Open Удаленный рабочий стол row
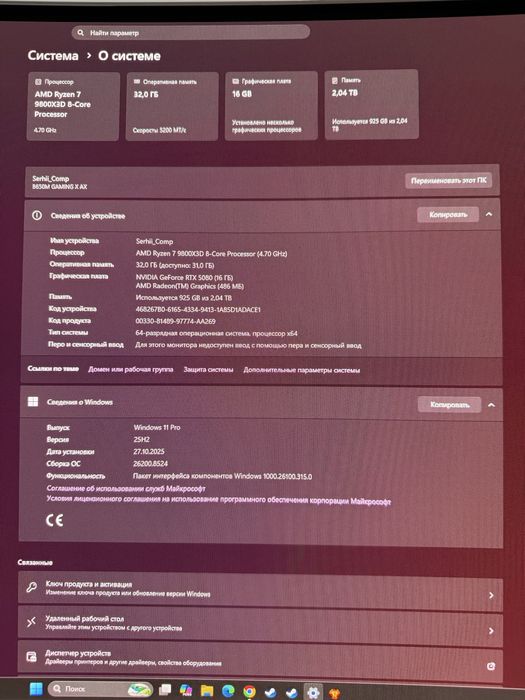The height and width of the screenshot is (700, 525). pos(260,624)
